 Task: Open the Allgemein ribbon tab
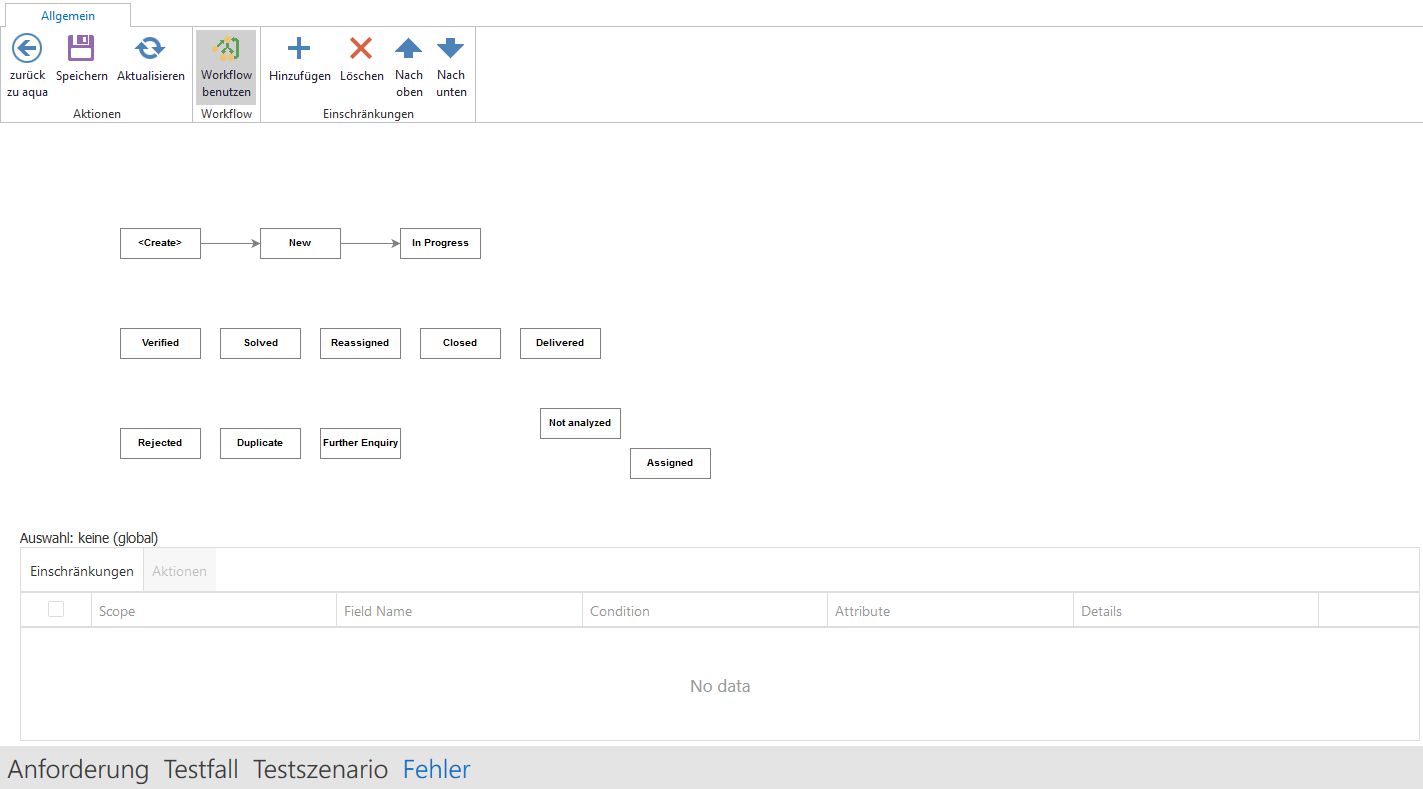(68, 16)
